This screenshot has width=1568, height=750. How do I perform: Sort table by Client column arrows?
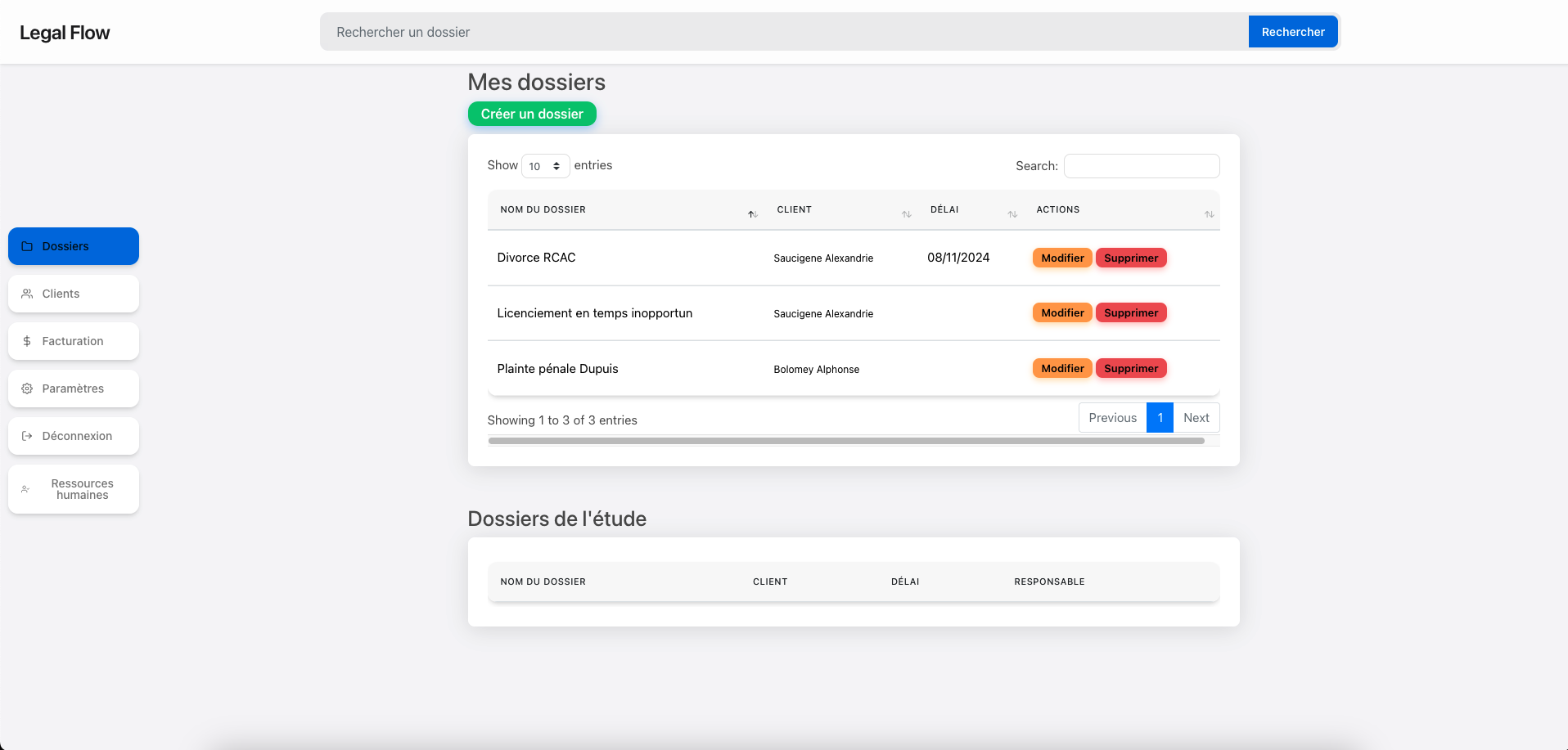click(x=906, y=214)
